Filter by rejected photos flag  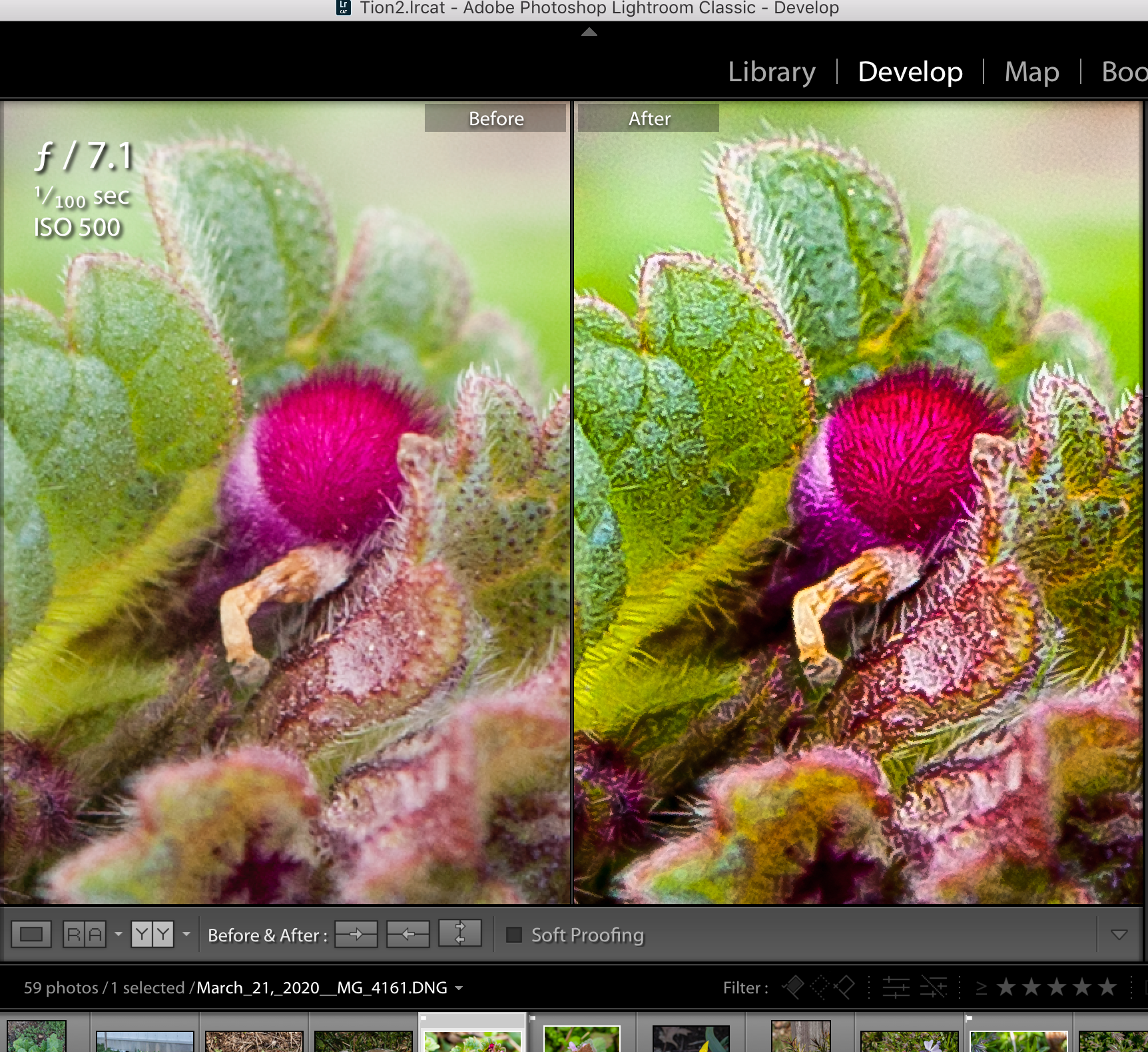coord(844,987)
